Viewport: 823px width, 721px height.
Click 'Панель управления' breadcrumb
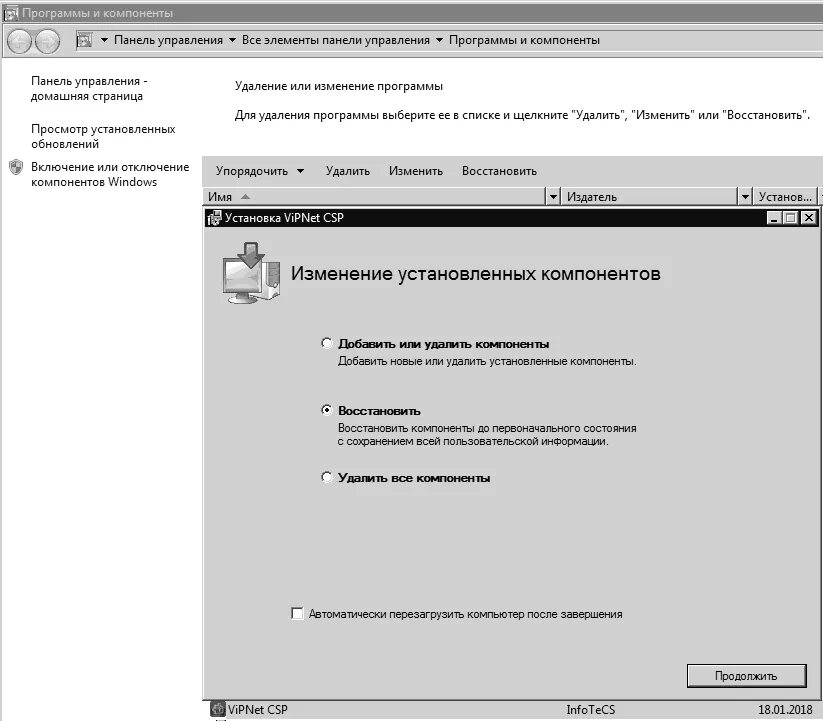click(x=168, y=40)
